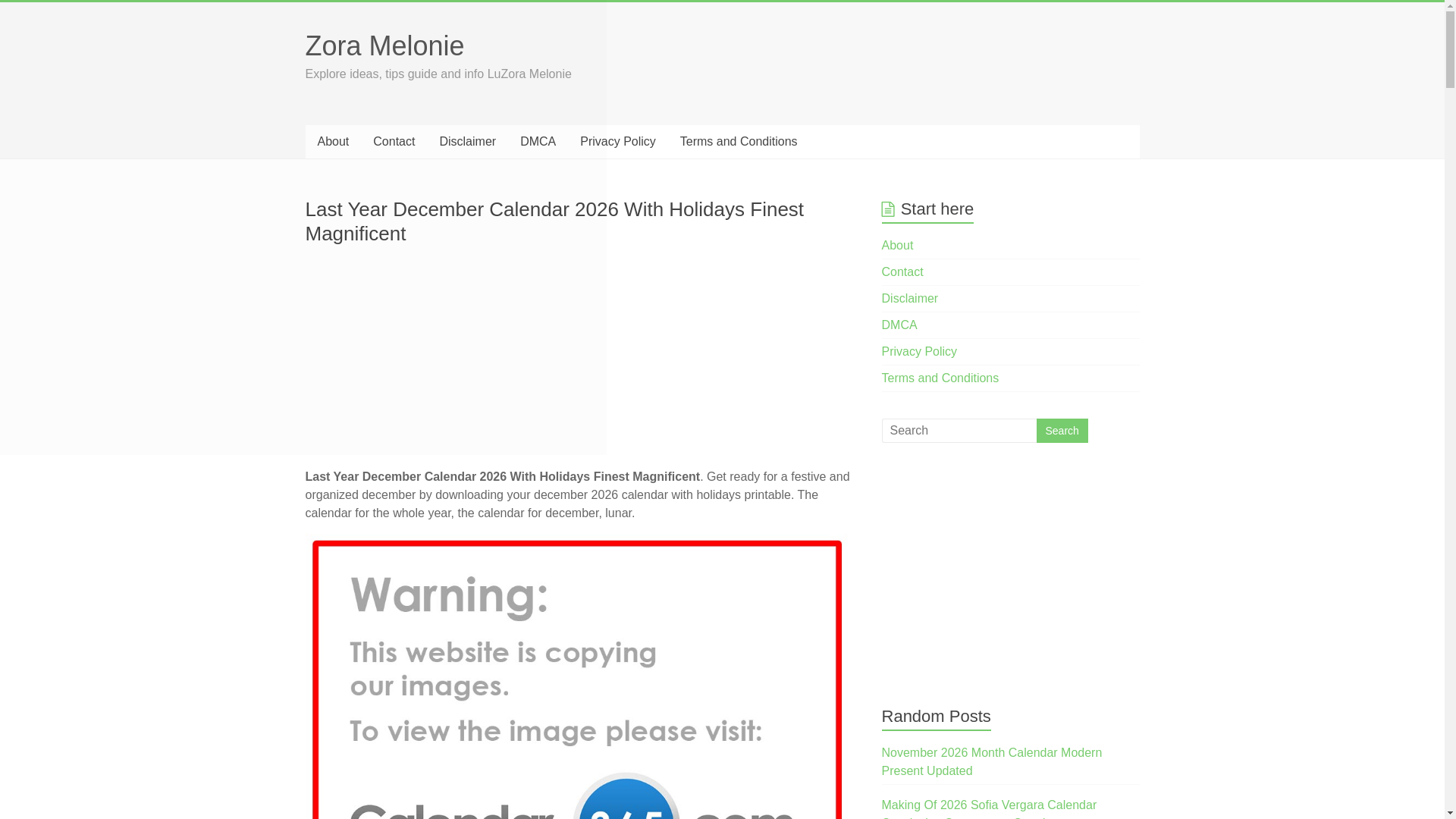This screenshot has width=1456, height=819.
Task: Select DMCA in the top navigation
Action: (x=538, y=142)
